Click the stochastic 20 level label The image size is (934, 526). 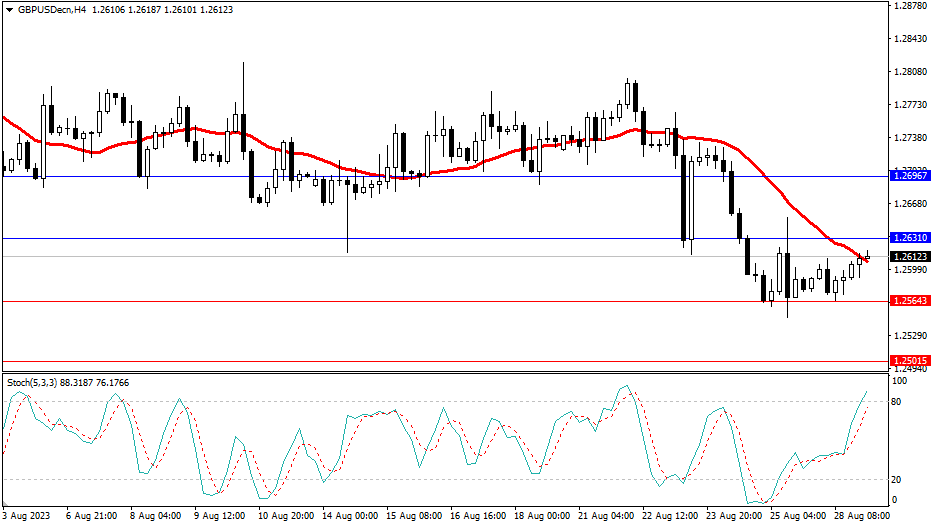(x=898, y=479)
